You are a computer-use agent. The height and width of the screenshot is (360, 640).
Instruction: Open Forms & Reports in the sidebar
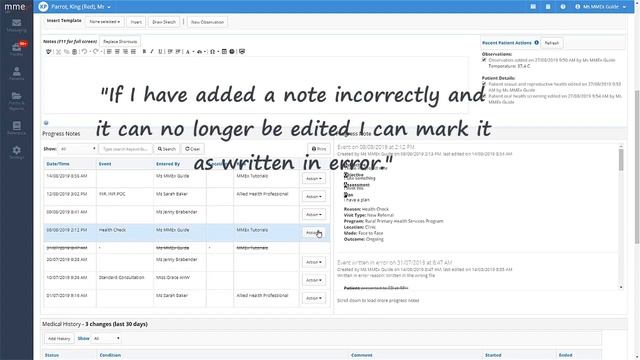(16, 100)
